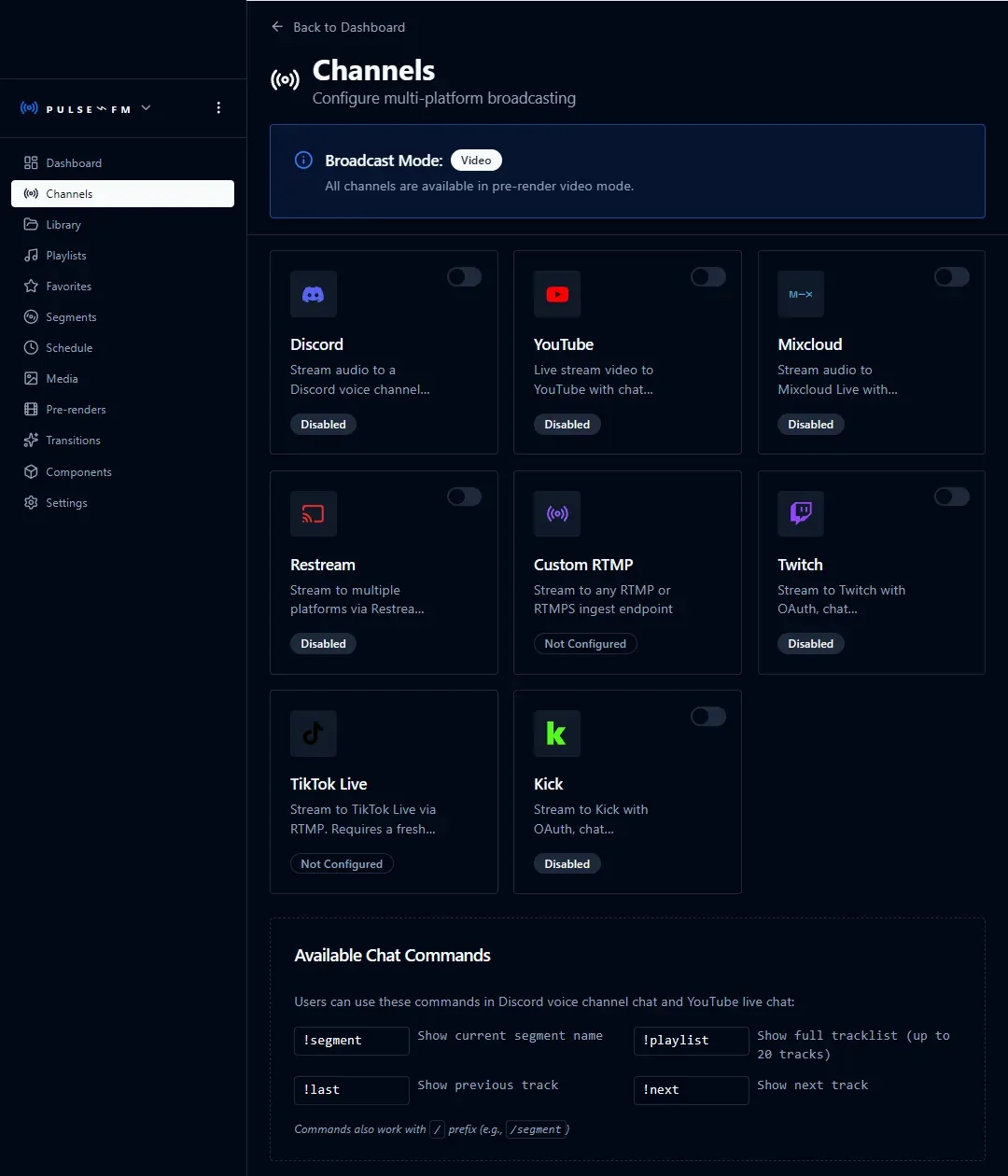The width and height of the screenshot is (1008, 1176).
Task: Click the !segment command box
Action: [x=352, y=1041]
